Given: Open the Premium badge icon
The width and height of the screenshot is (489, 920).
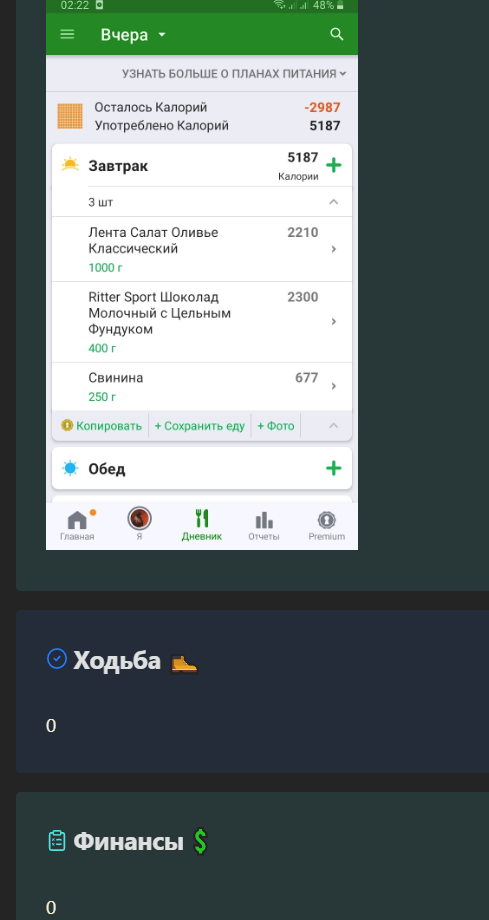Looking at the screenshot, I should click(x=326, y=520).
